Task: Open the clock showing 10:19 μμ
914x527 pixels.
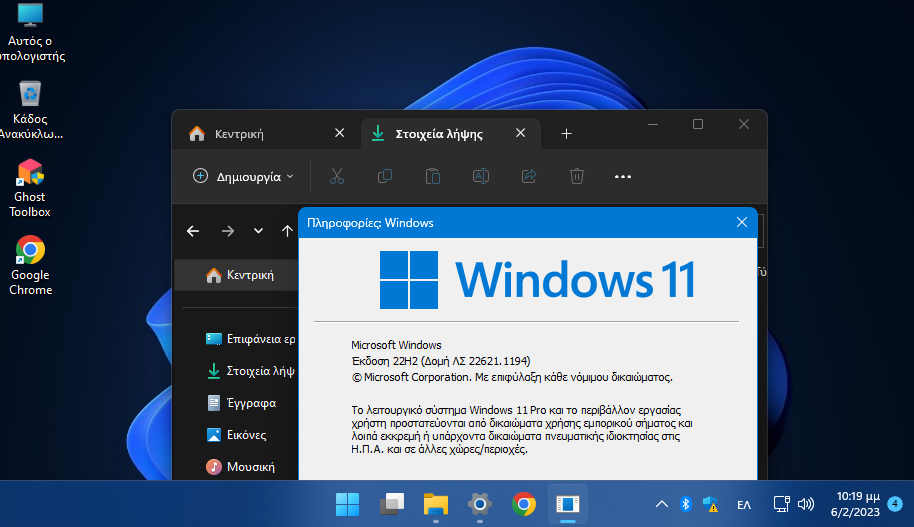Action: (x=855, y=504)
